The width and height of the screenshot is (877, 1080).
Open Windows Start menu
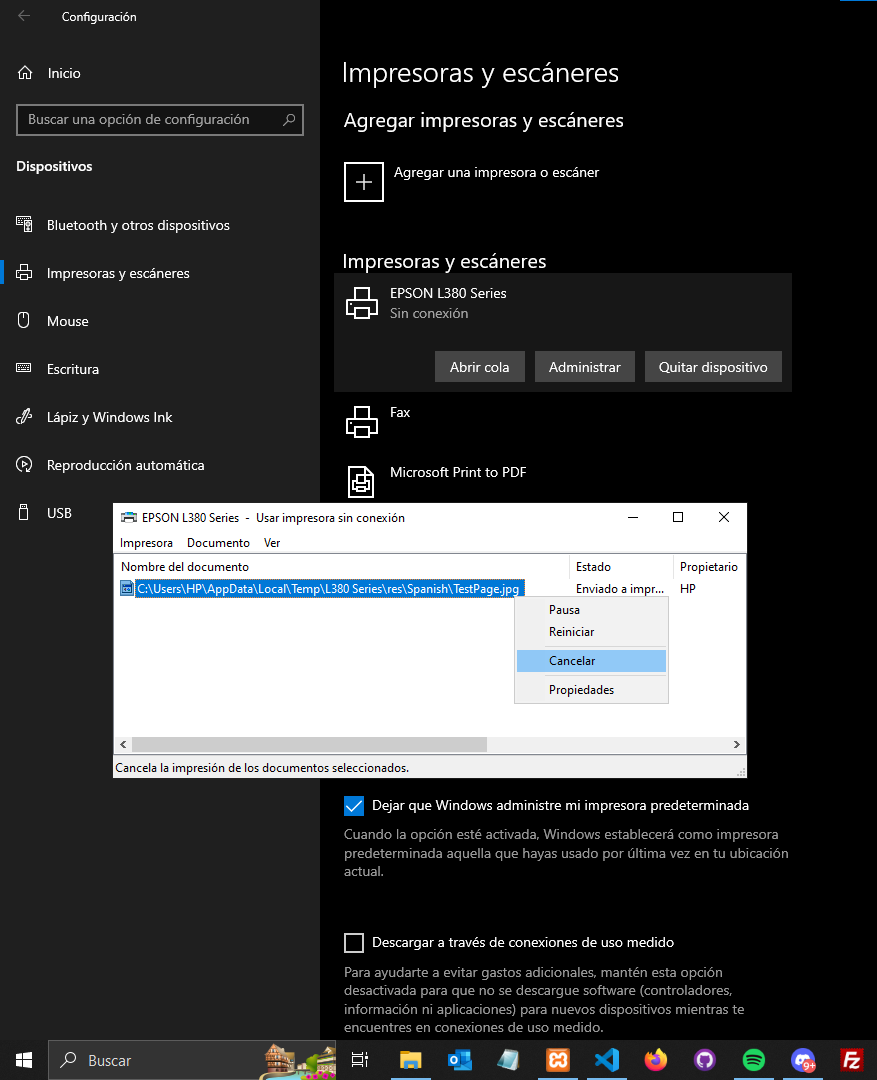point(23,1060)
